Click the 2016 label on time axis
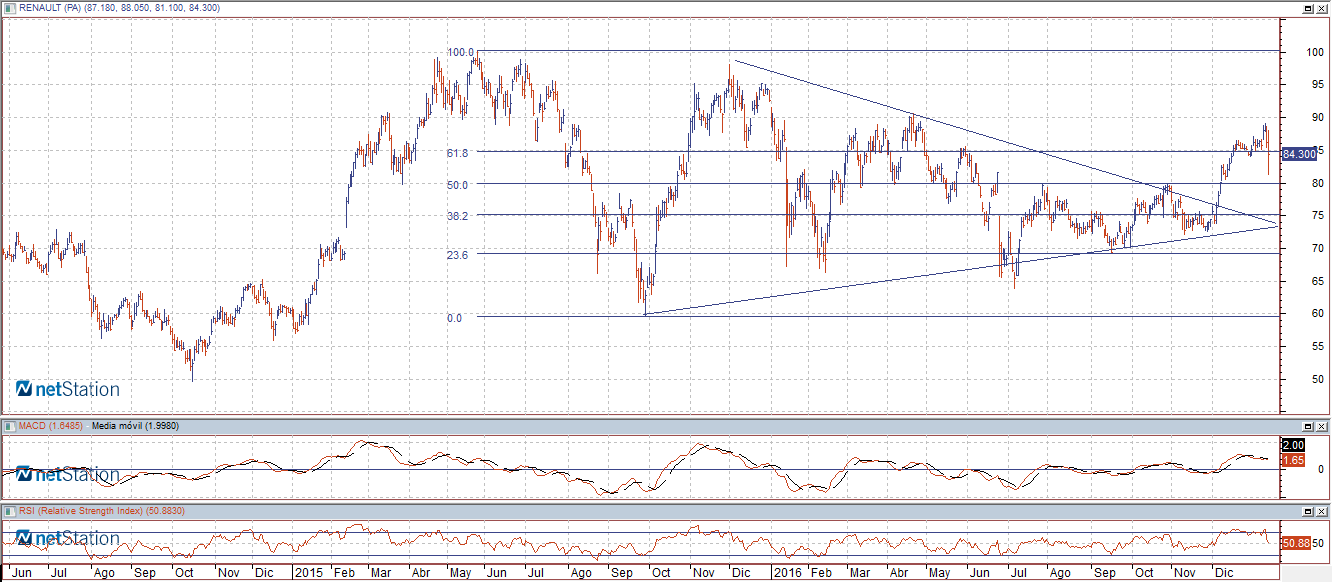Screen dimensions: 1332x582 pyautogui.click(x=788, y=574)
